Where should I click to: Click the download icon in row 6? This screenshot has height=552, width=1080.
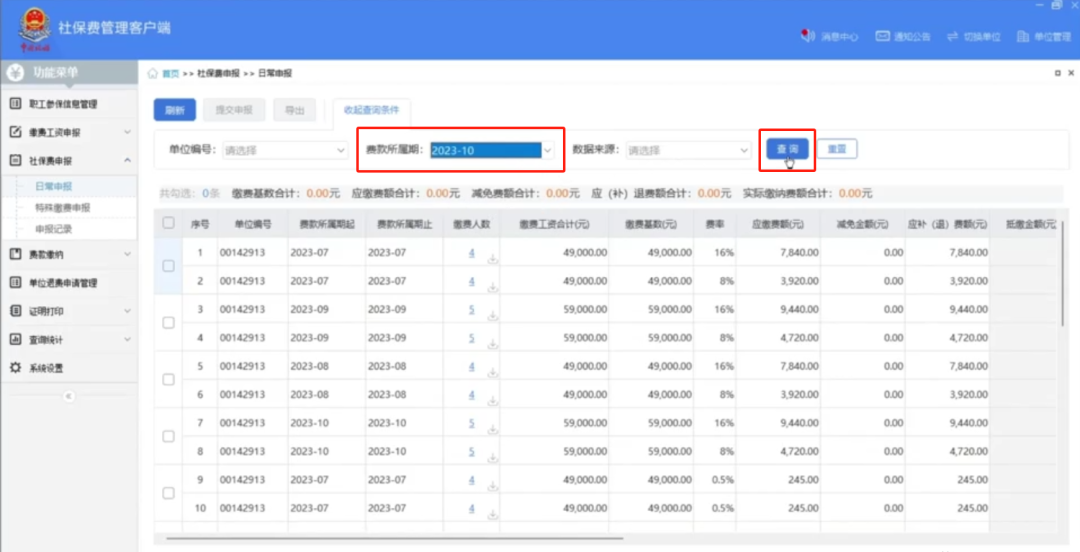492,401
